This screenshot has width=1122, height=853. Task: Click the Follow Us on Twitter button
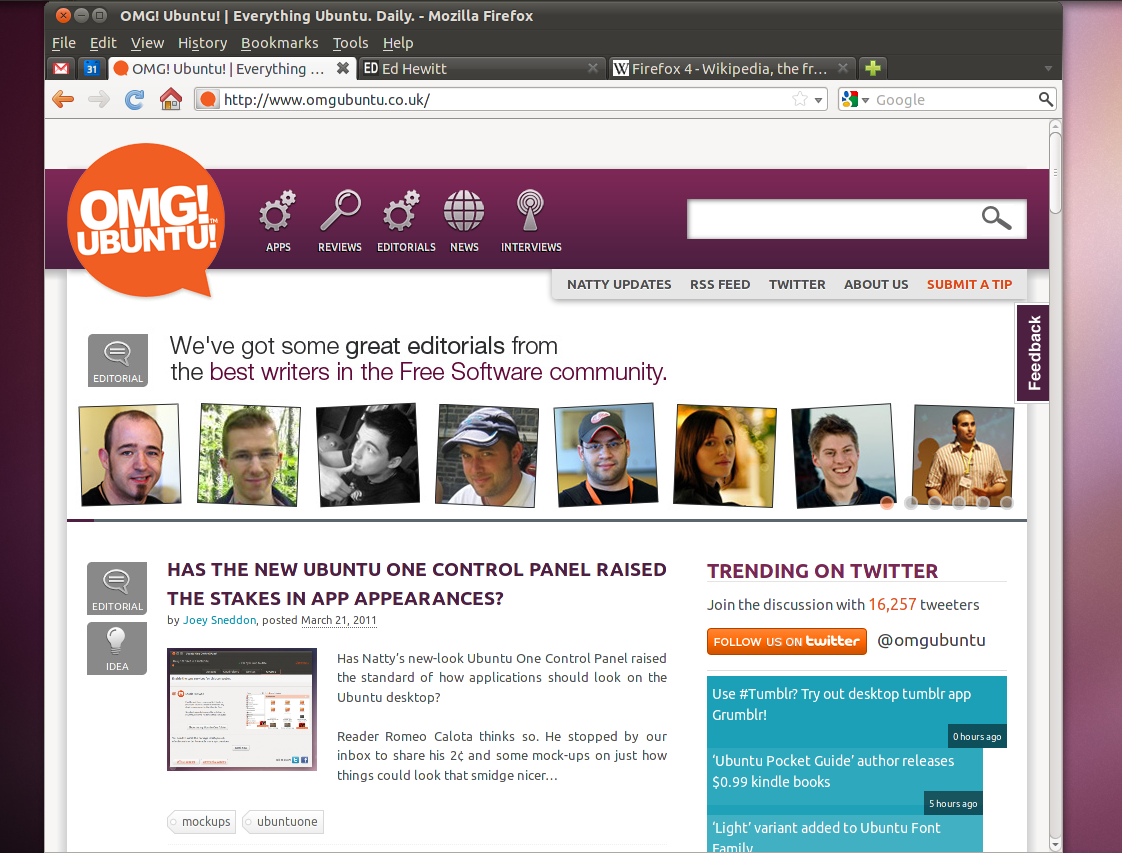(785, 641)
